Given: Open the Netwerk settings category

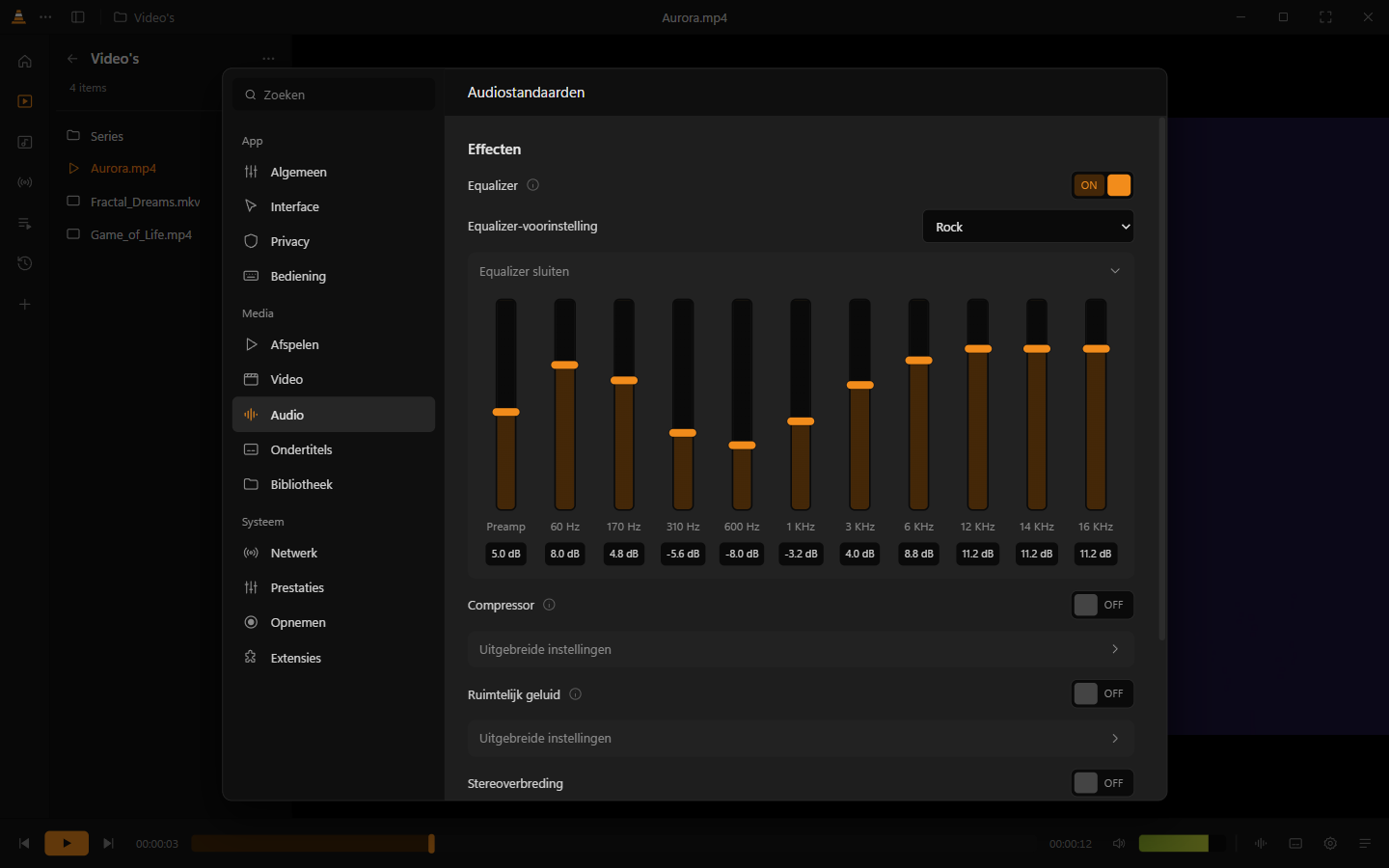Looking at the screenshot, I should pos(334,553).
